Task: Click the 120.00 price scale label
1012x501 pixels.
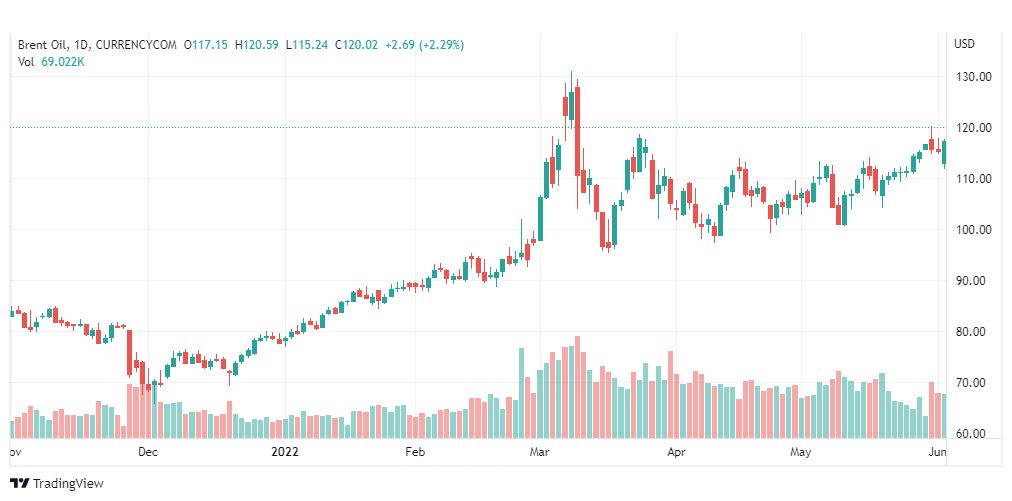Action: tap(972, 128)
